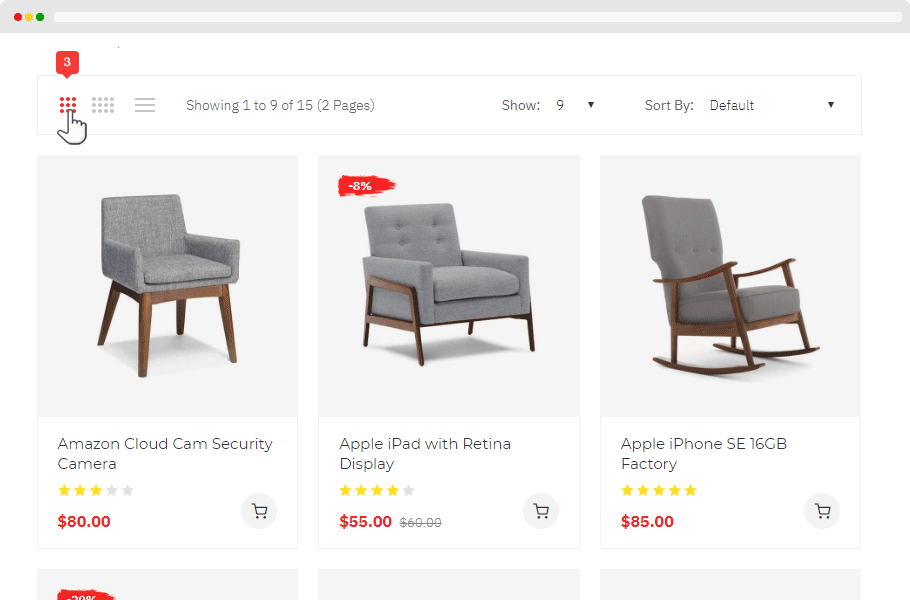Switch to three-column grid view

click(66, 104)
